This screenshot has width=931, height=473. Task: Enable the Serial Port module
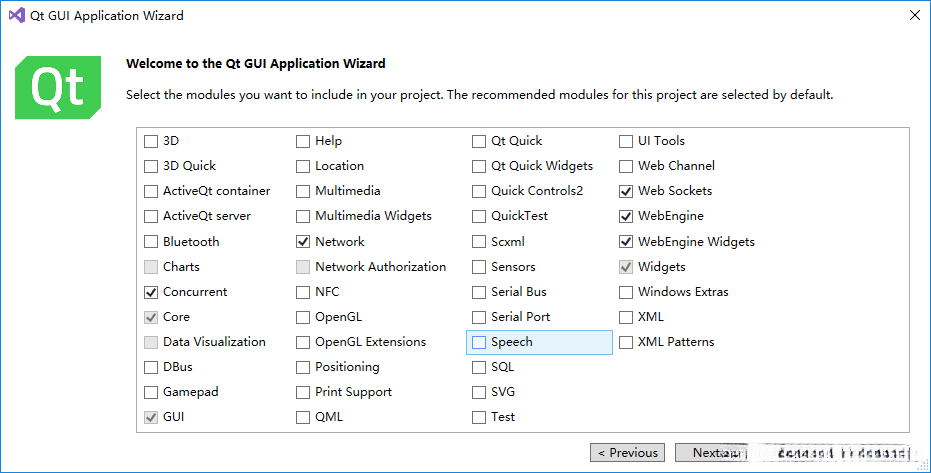pos(479,317)
